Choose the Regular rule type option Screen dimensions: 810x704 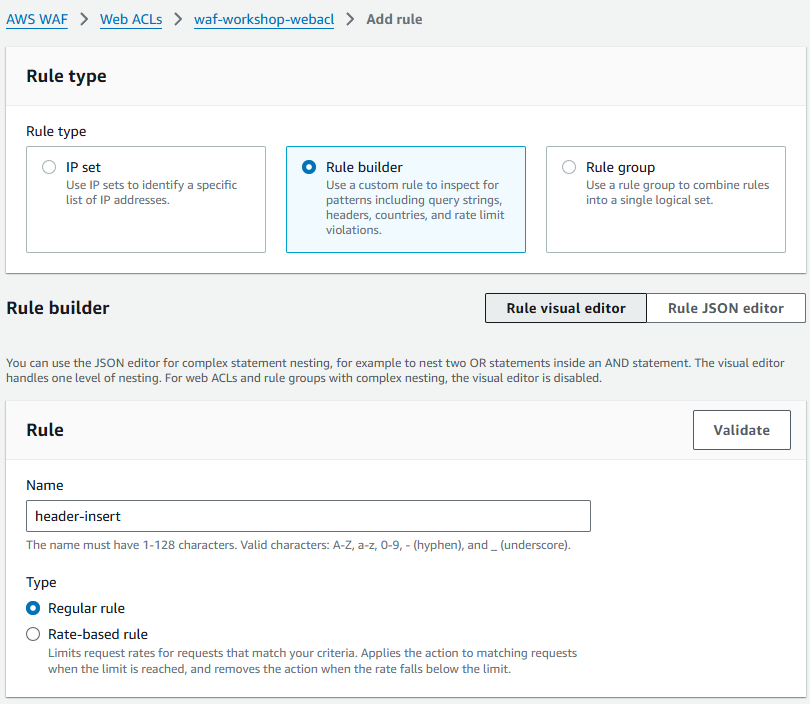pyautogui.click(x=33, y=608)
